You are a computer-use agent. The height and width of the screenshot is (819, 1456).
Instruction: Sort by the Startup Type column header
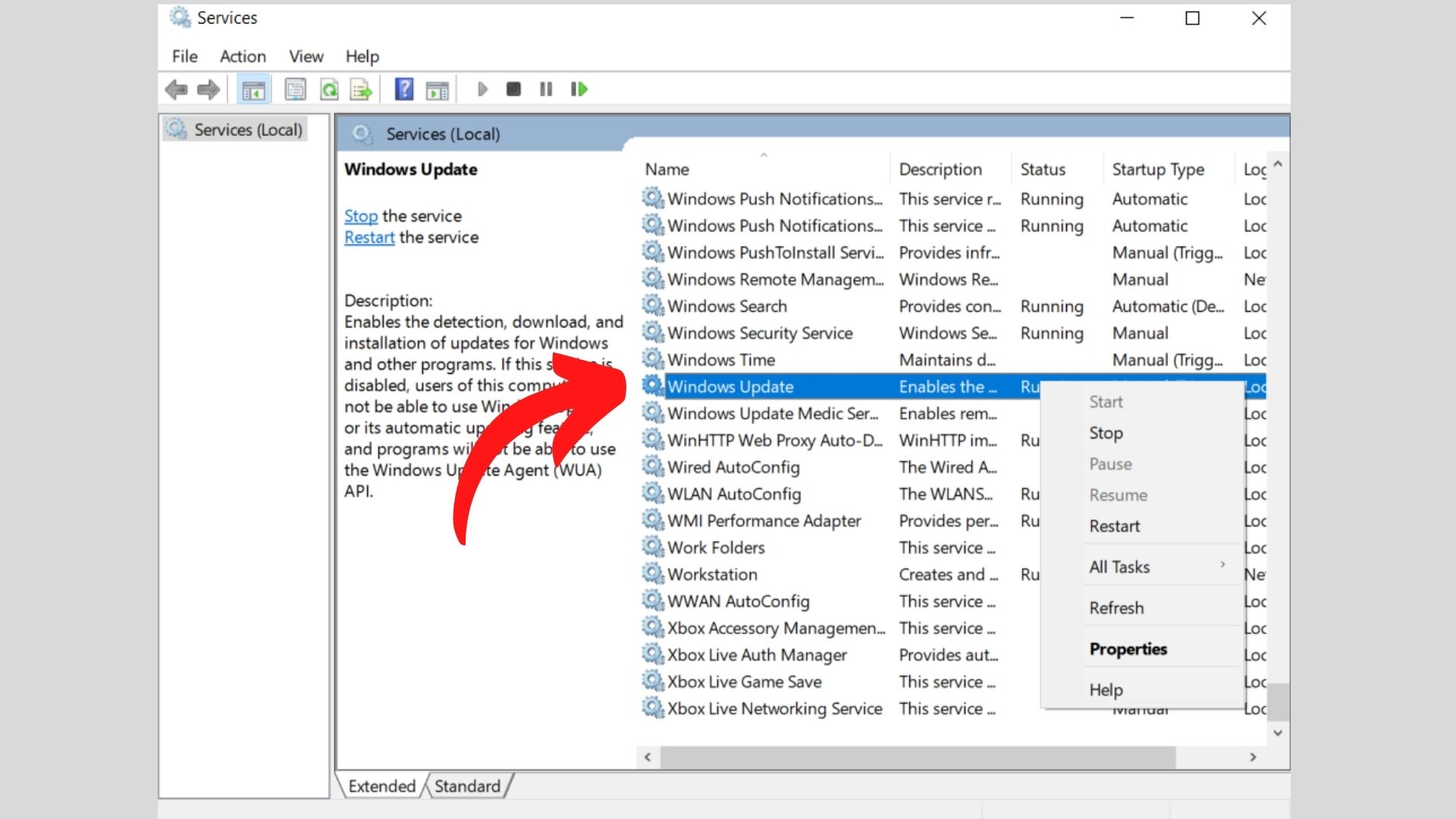tap(1169, 169)
